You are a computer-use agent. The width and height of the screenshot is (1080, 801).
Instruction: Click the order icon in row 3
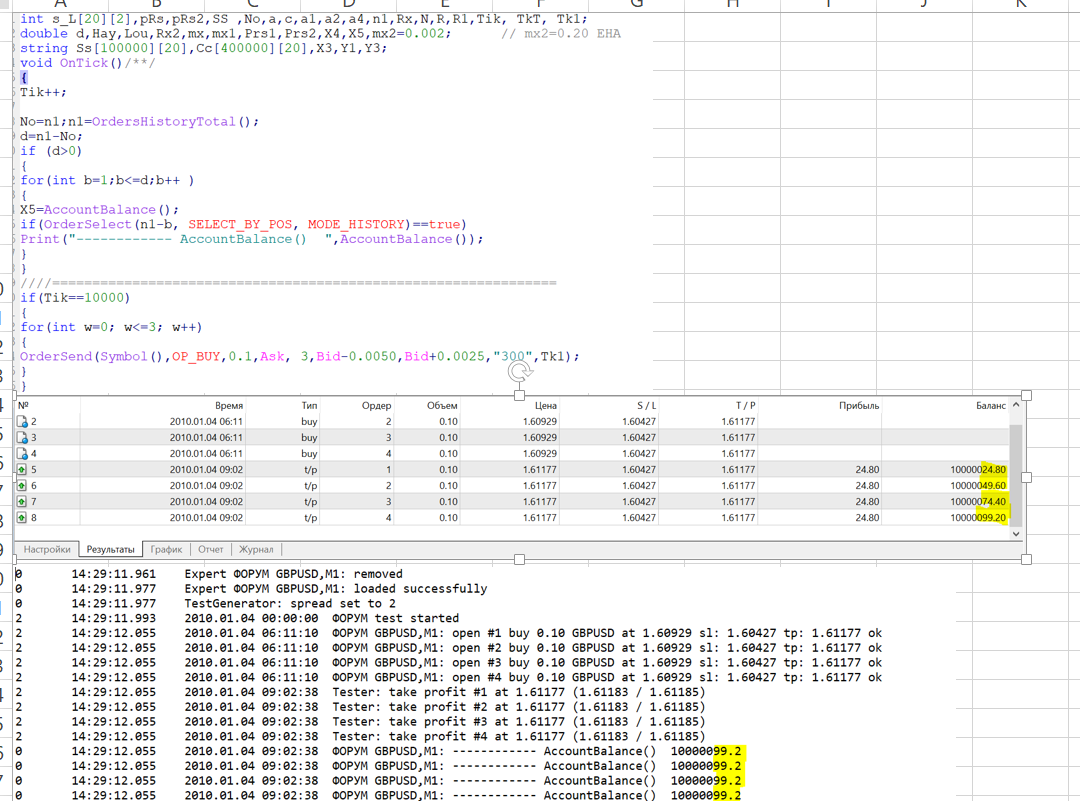22,437
